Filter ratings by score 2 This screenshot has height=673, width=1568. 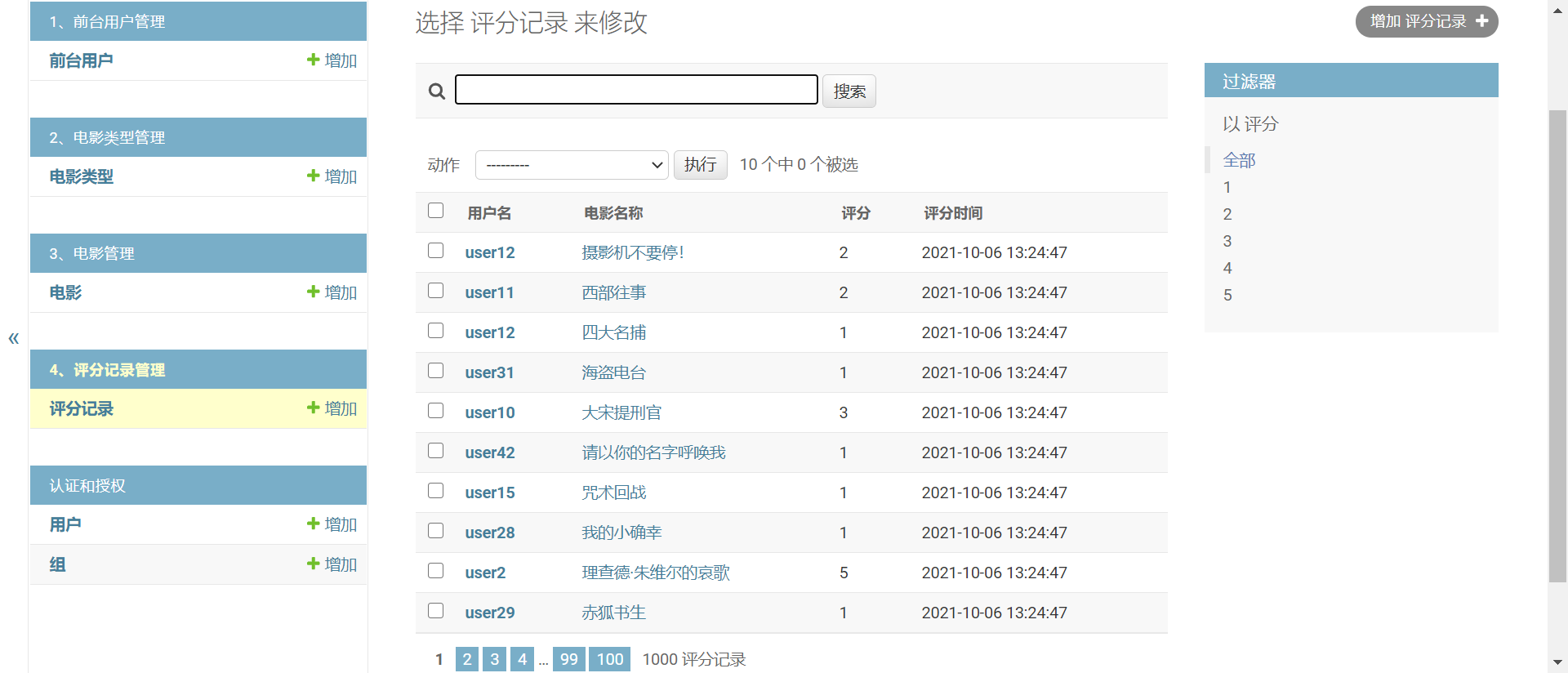tap(1227, 214)
